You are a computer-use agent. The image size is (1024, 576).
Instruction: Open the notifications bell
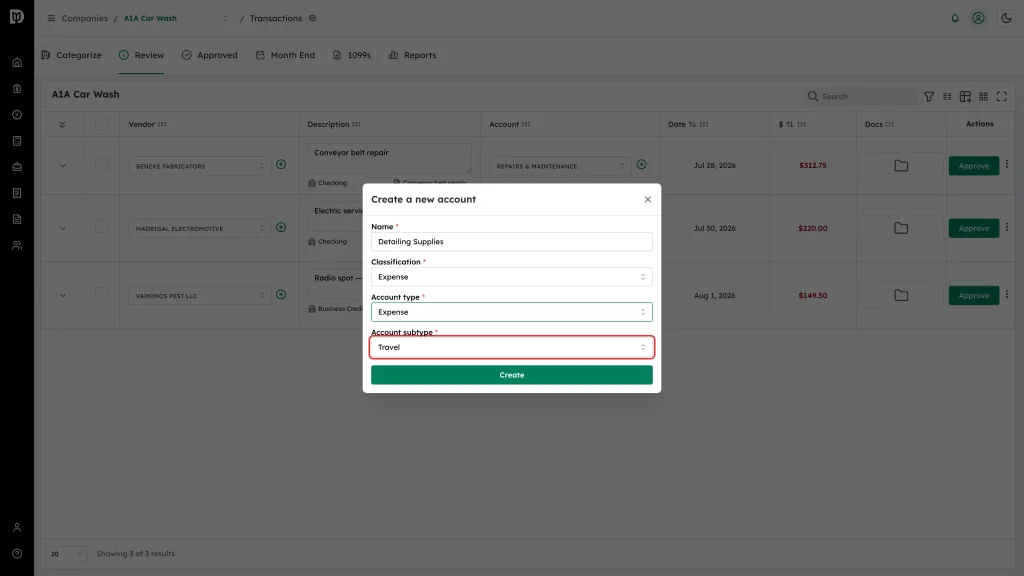pyautogui.click(x=955, y=18)
